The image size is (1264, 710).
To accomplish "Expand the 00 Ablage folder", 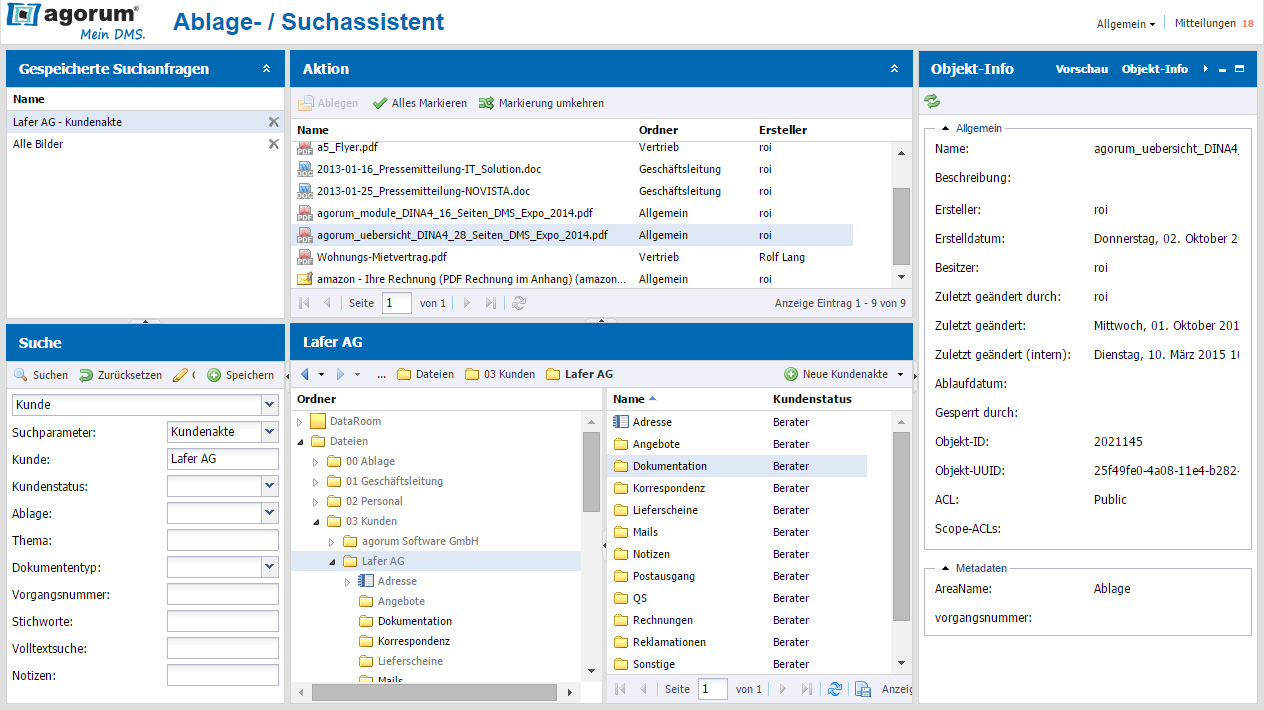I will (315, 462).
